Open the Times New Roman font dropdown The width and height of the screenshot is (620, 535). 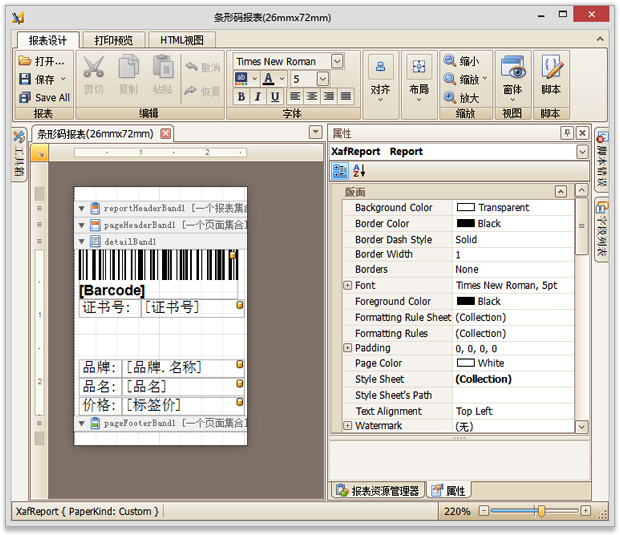(337, 61)
